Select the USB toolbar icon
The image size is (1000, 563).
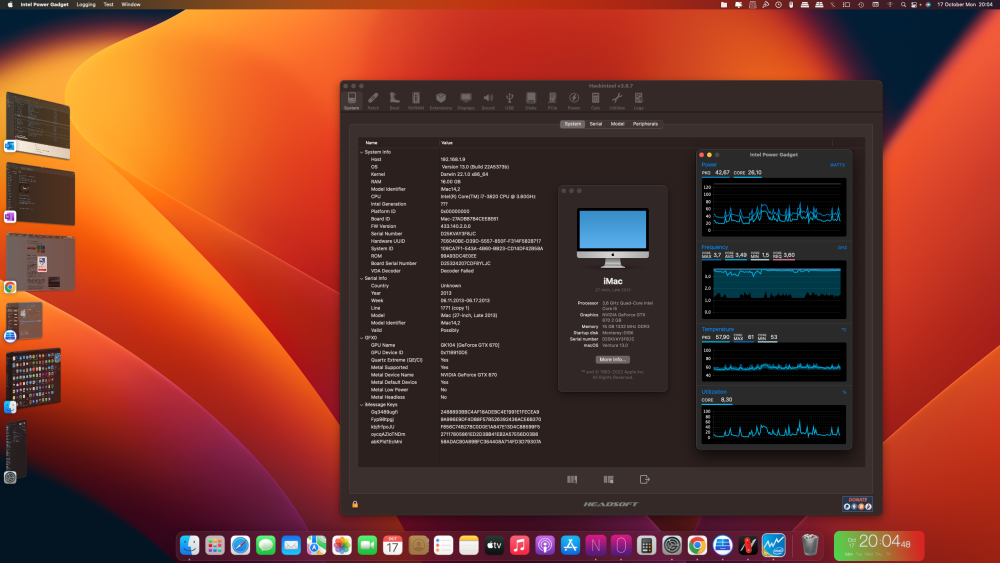click(x=510, y=101)
